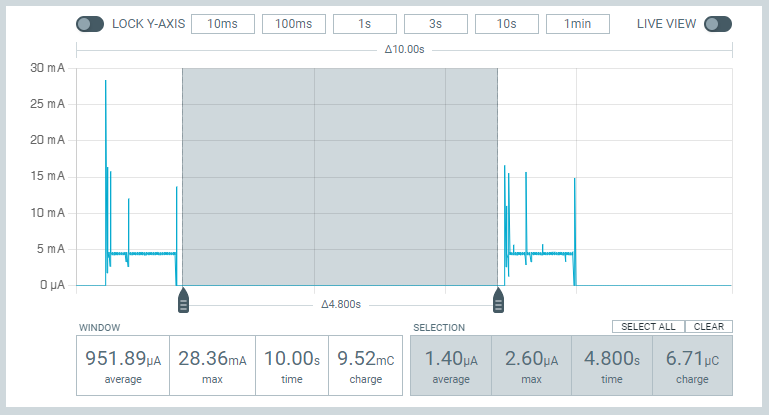
Task: Select the 10s time window
Action: (507, 24)
